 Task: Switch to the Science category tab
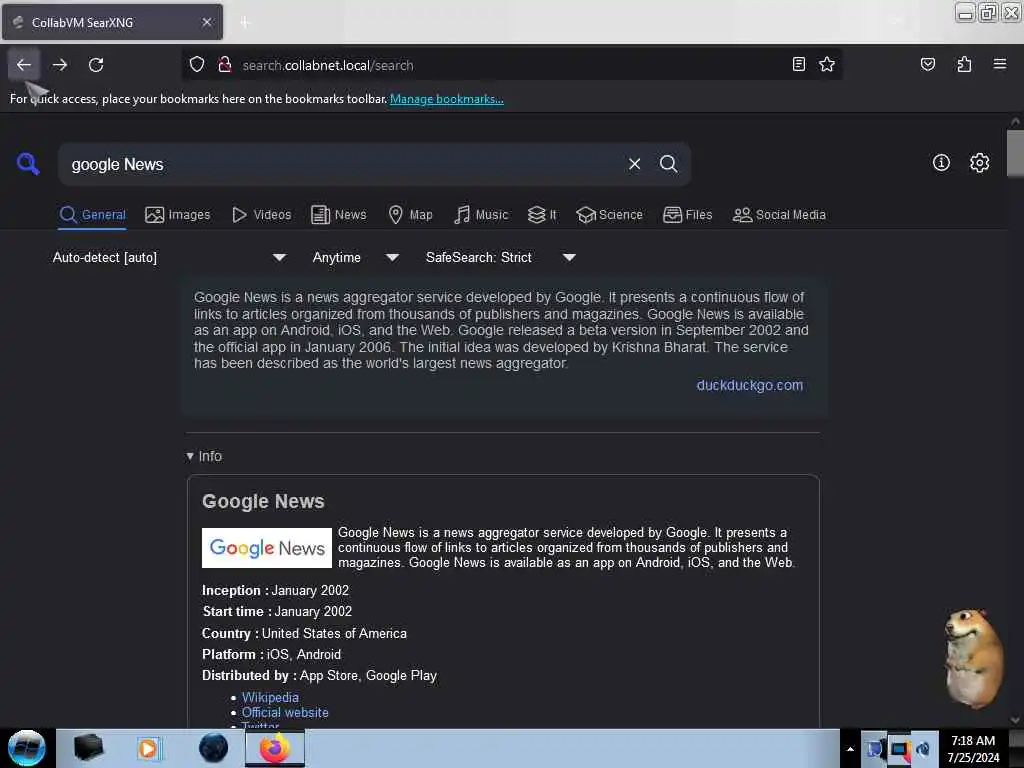[609, 215]
